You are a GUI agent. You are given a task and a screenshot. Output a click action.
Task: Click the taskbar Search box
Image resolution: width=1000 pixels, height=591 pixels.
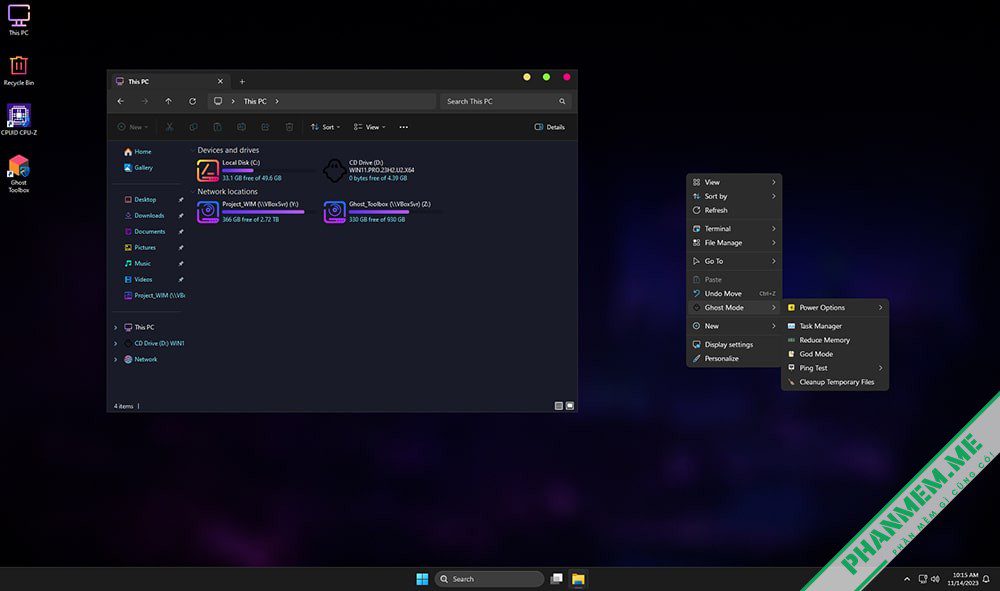coord(489,579)
